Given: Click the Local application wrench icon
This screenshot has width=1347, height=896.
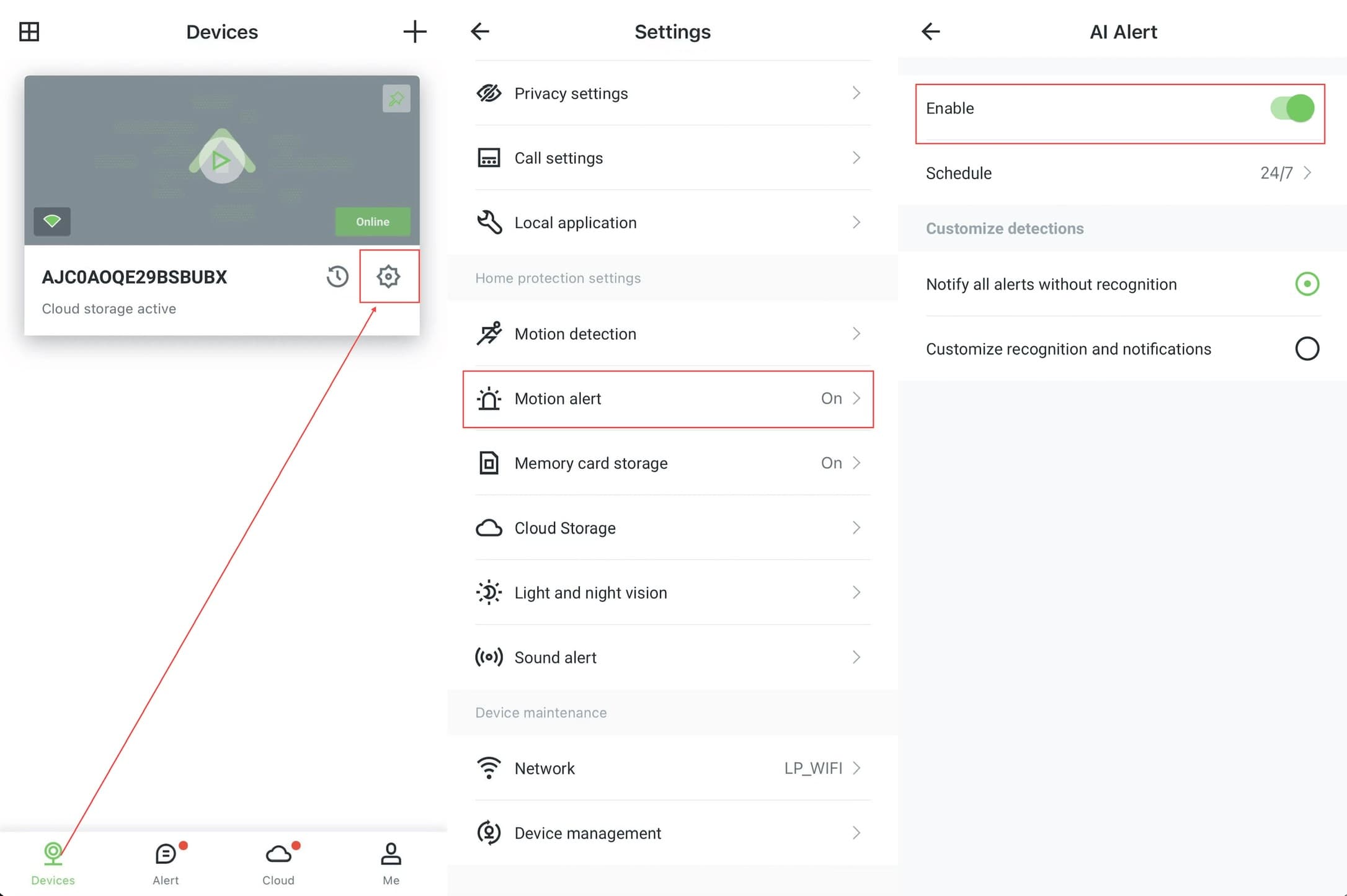Looking at the screenshot, I should tap(489, 223).
